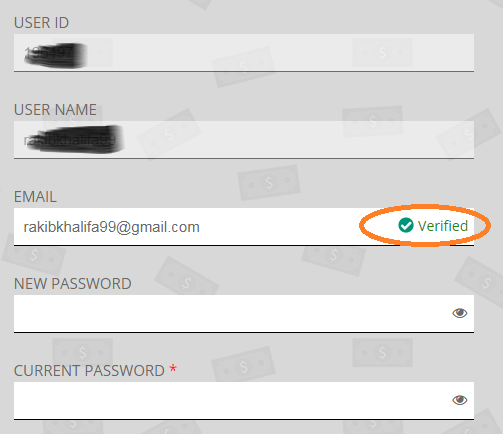
Task: Select the disabled User Name field
Action: click(244, 140)
